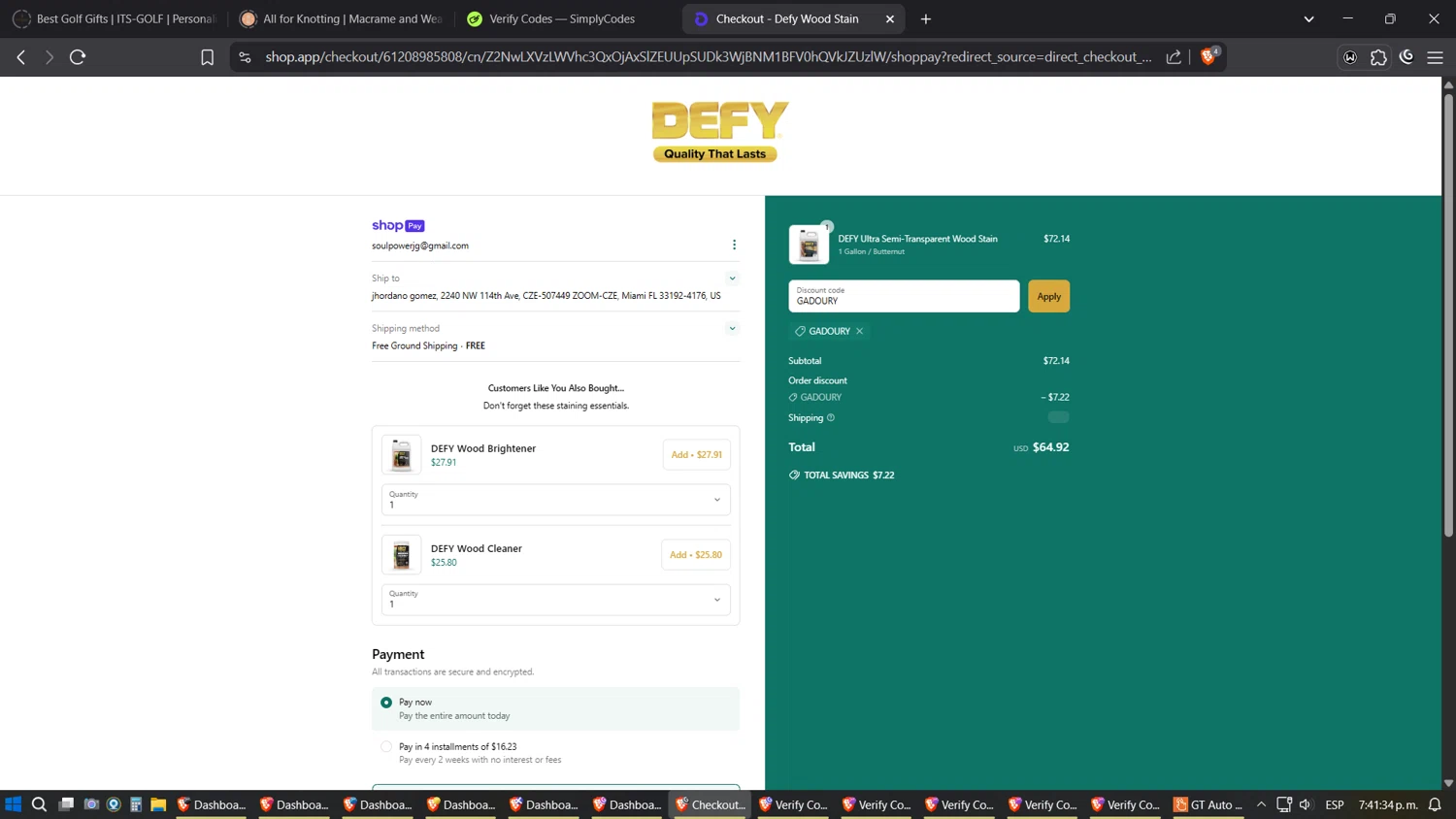Open Windows taskbar search
This screenshot has height=819, width=1456.
click(x=39, y=804)
